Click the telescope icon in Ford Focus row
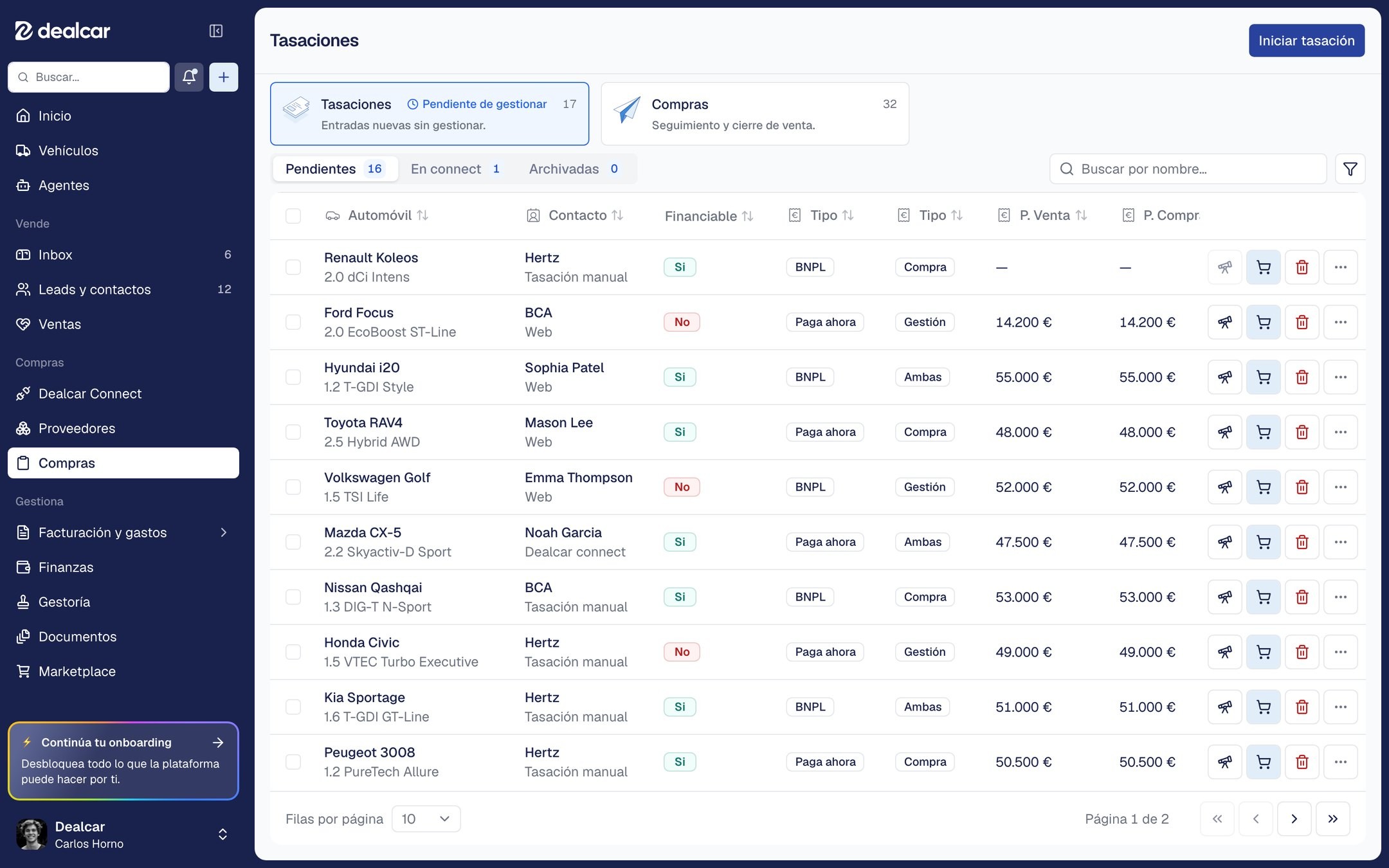Viewport: 1389px width, 868px height. click(x=1225, y=322)
